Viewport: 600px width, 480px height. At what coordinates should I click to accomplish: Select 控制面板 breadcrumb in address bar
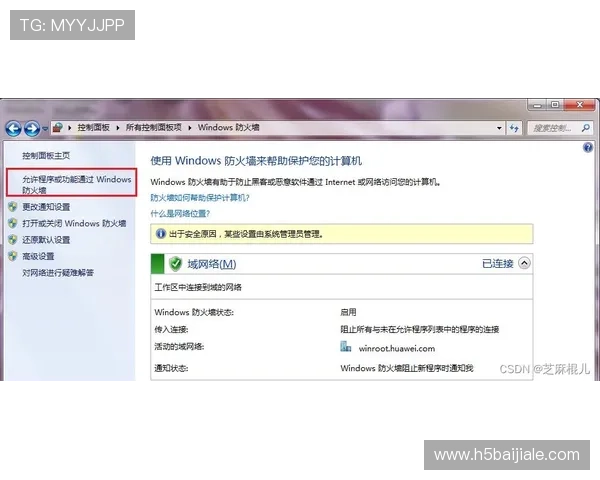coord(93,127)
